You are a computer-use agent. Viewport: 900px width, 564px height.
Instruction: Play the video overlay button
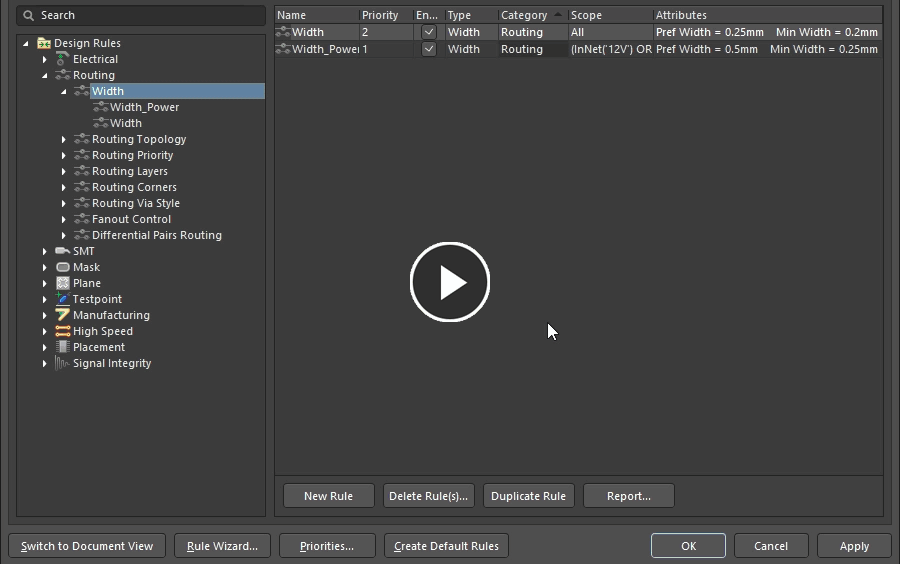pos(450,282)
